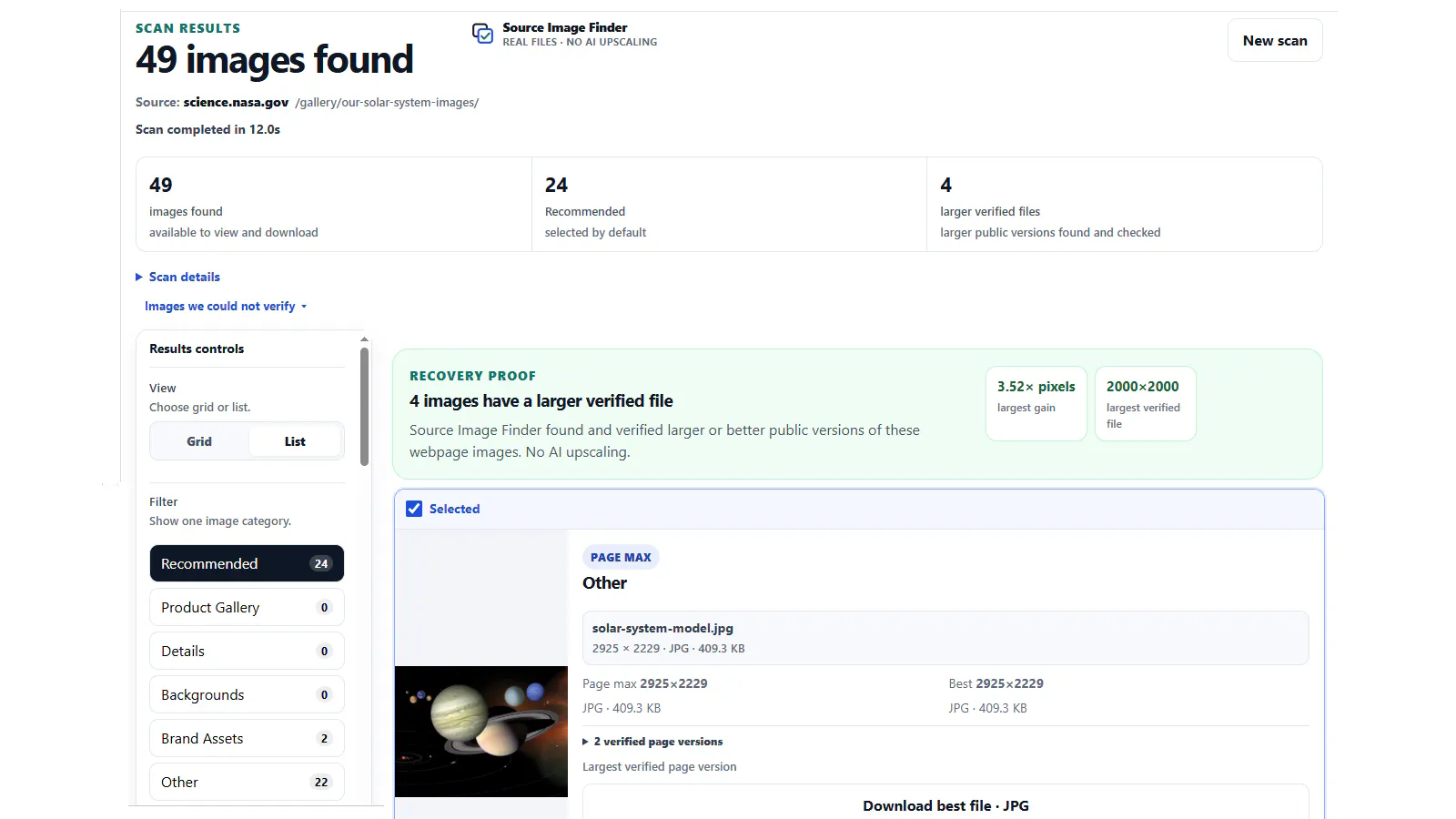This screenshot has width=1456, height=819.
Task: Open the solar system model thumbnail
Action: (481, 732)
